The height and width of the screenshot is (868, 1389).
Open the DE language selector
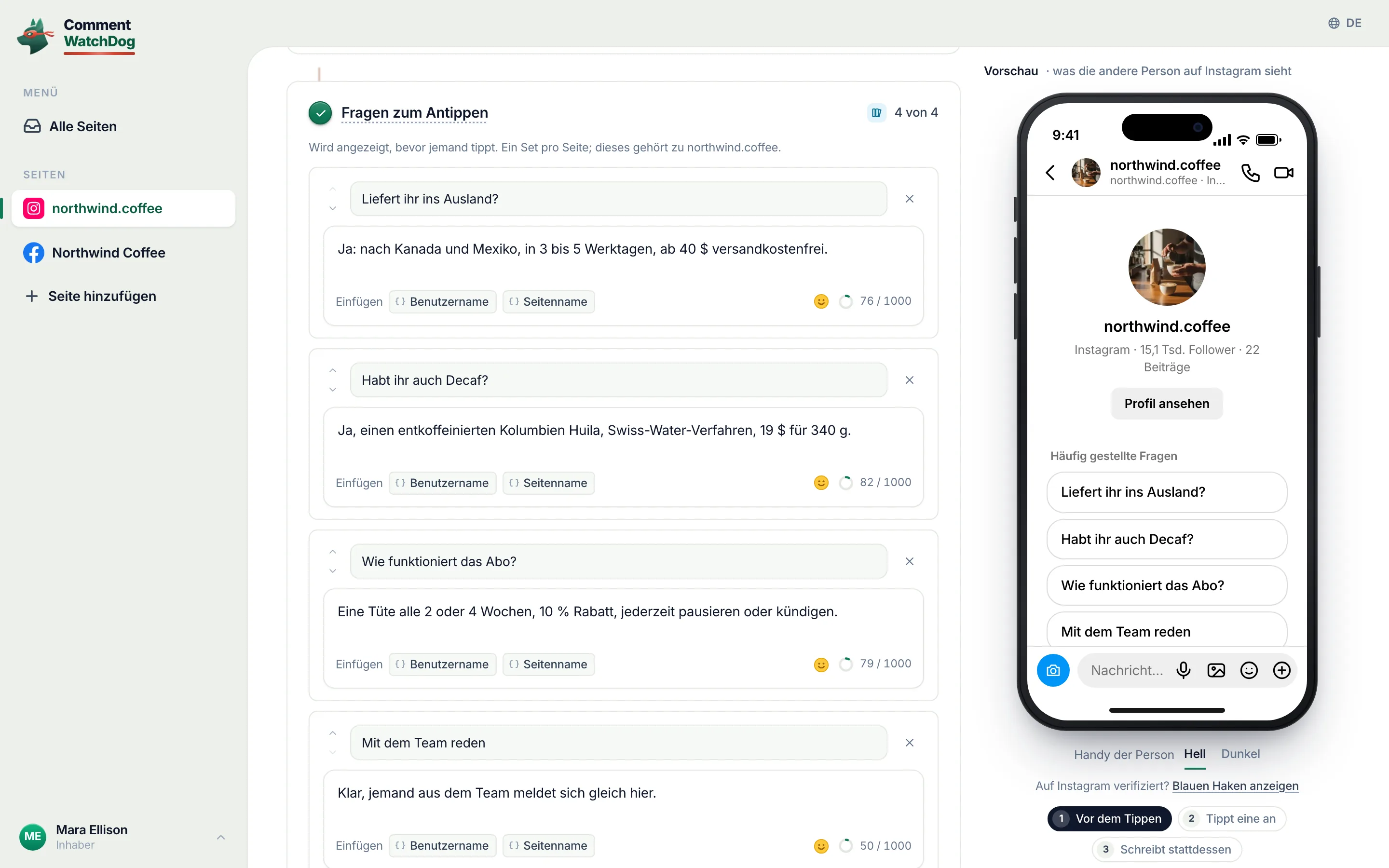[x=1345, y=23]
